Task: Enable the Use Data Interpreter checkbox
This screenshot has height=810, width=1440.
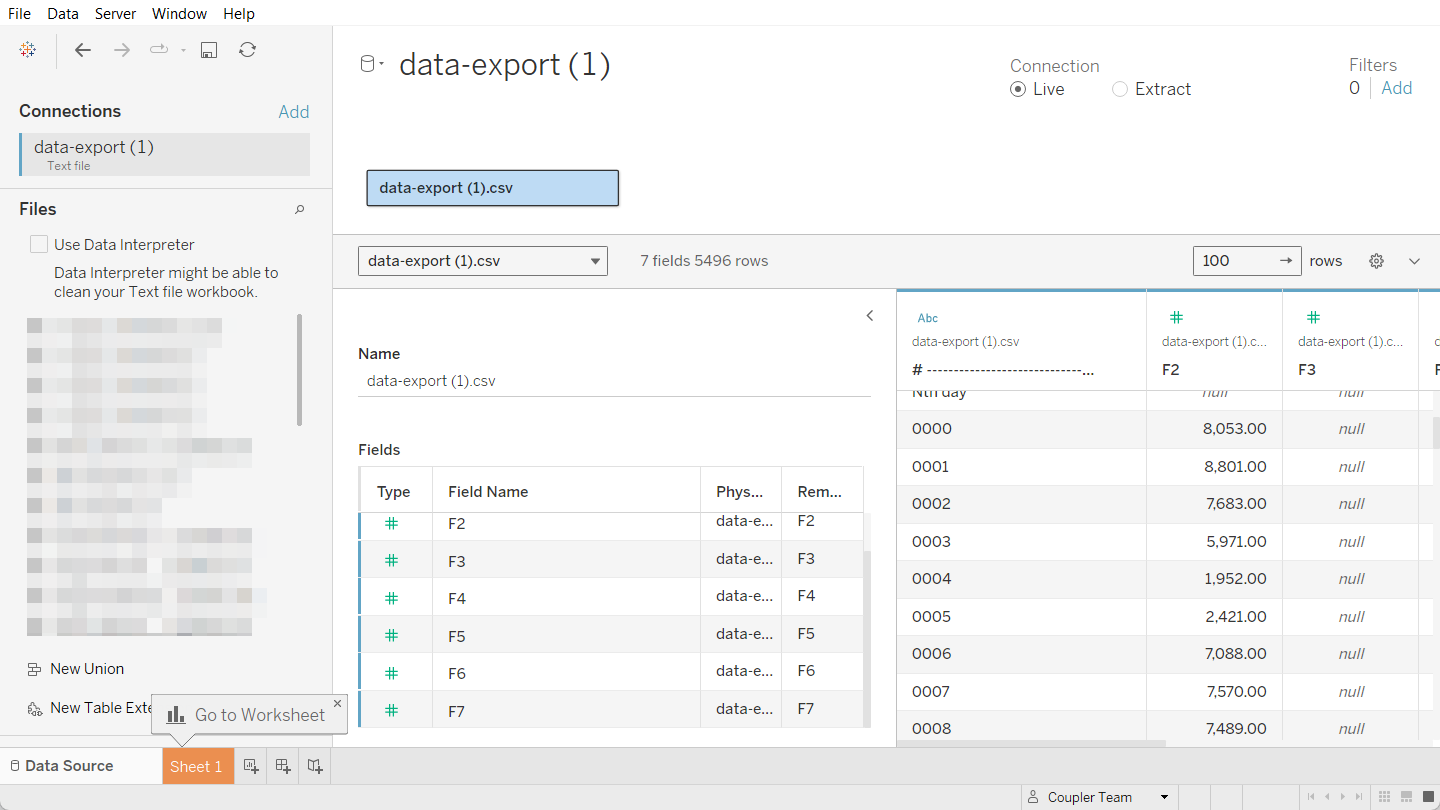Action: tap(38, 243)
